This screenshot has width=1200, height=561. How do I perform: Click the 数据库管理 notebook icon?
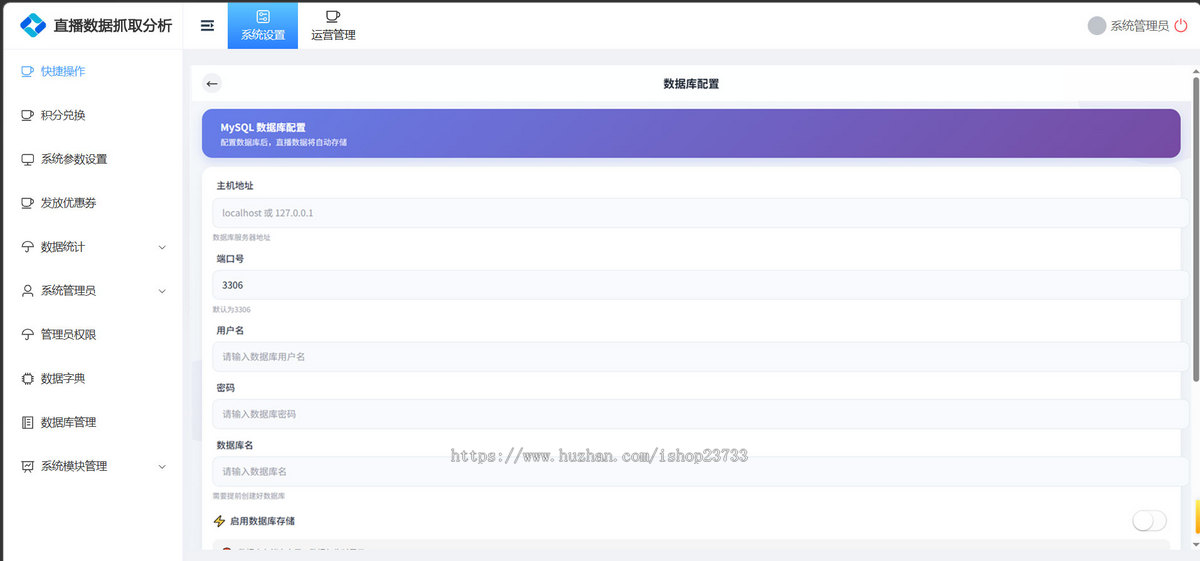(27, 423)
